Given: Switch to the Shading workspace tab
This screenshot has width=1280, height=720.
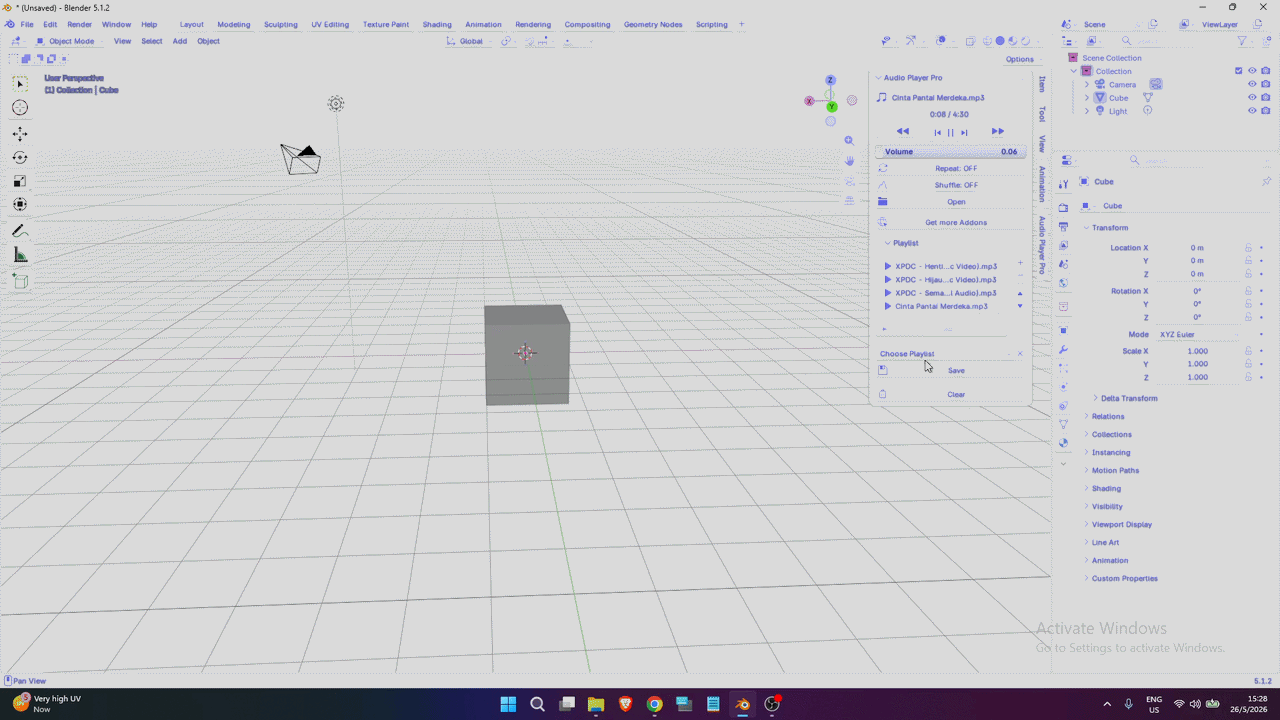Looking at the screenshot, I should click(x=437, y=24).
